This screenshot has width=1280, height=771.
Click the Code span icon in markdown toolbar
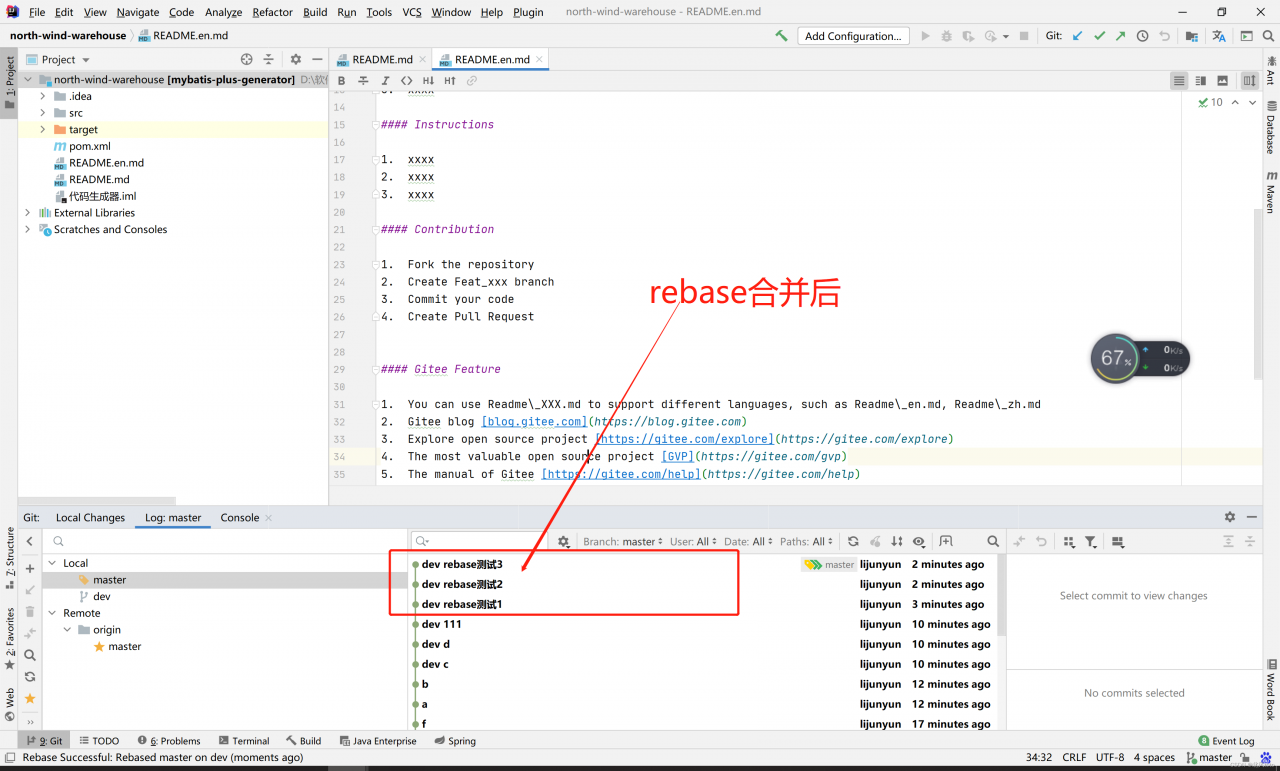(x=406, y=81)
